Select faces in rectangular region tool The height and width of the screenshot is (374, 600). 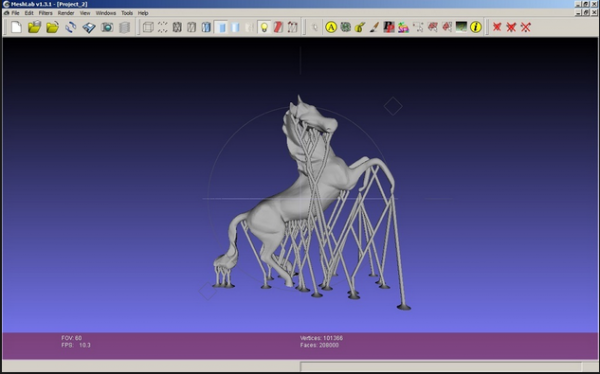(432, 27)
